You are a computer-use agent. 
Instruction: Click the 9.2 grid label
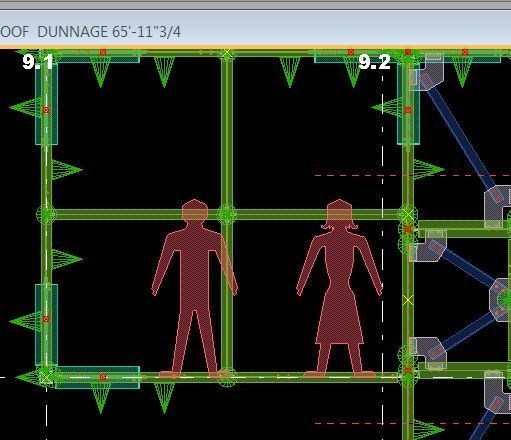click(x=374, y=62)
